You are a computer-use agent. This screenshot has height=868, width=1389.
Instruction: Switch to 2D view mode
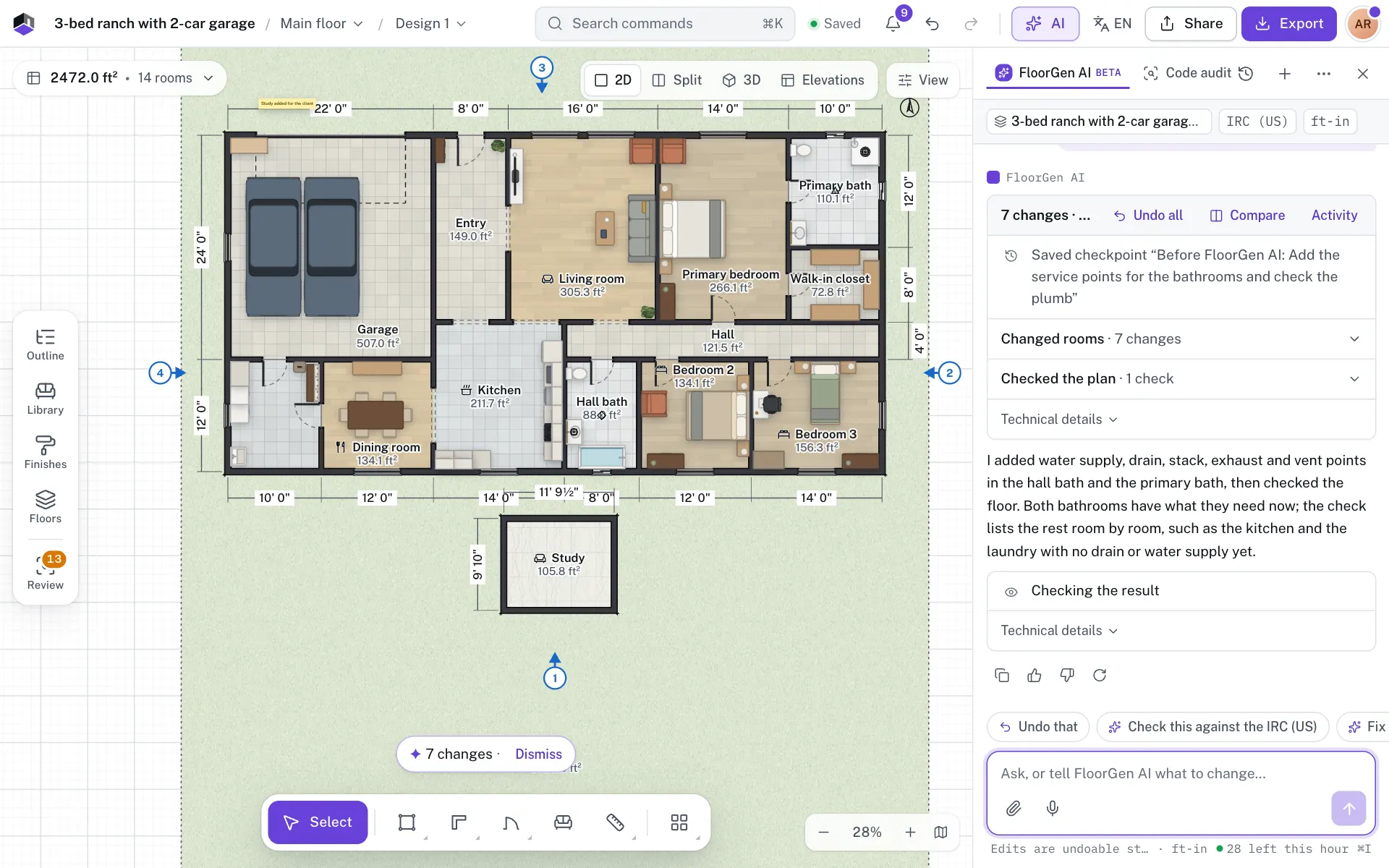[x=613, y=80]
